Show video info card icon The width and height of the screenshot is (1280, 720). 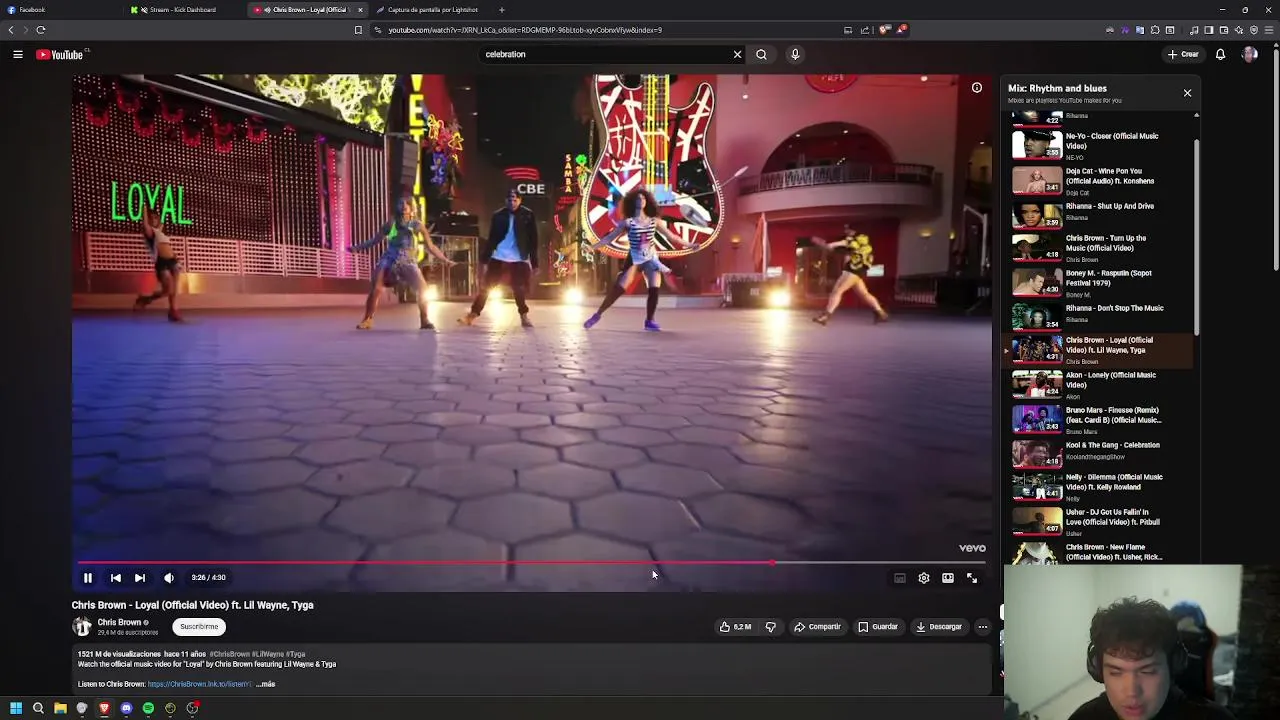pos(977,88)
